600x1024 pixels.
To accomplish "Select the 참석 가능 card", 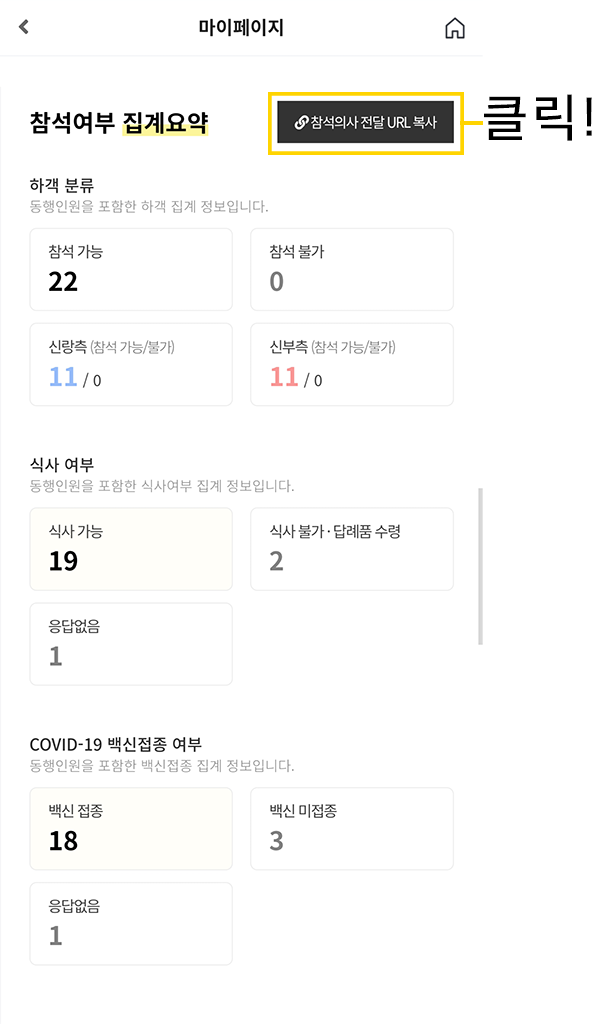I will point(131,269).
